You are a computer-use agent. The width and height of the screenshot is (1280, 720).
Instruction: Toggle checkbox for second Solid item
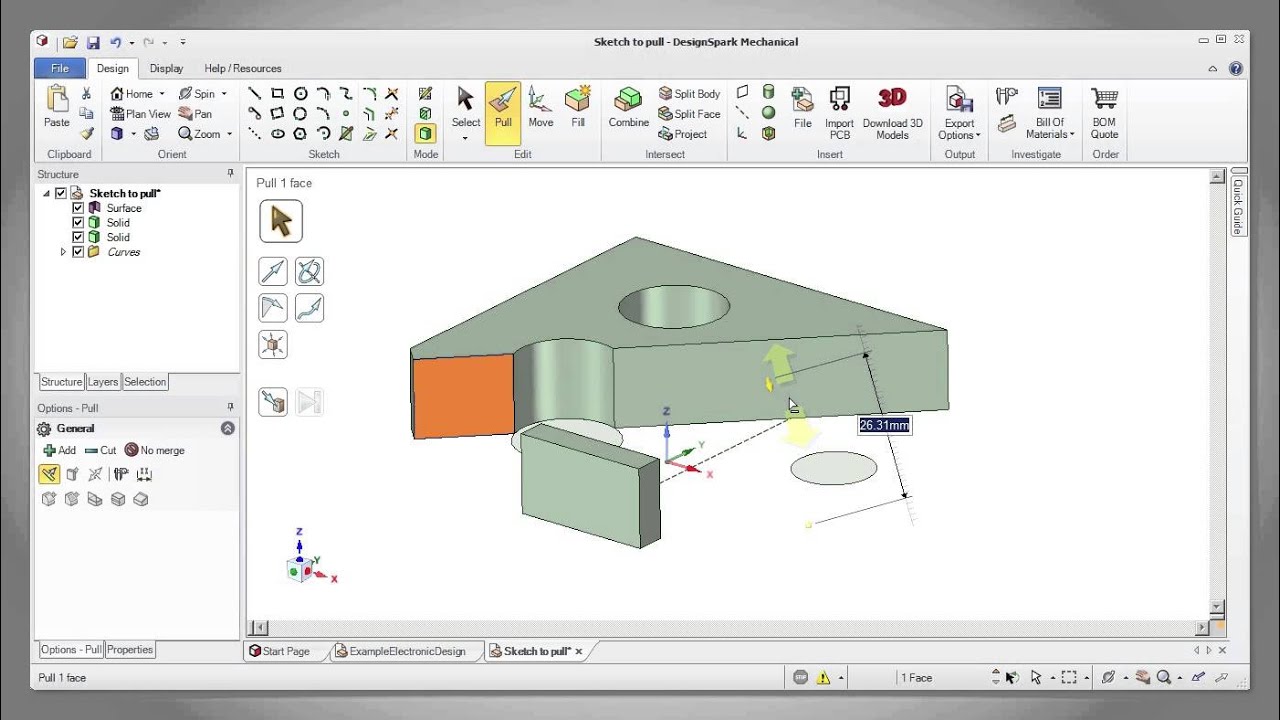point(77,237)
